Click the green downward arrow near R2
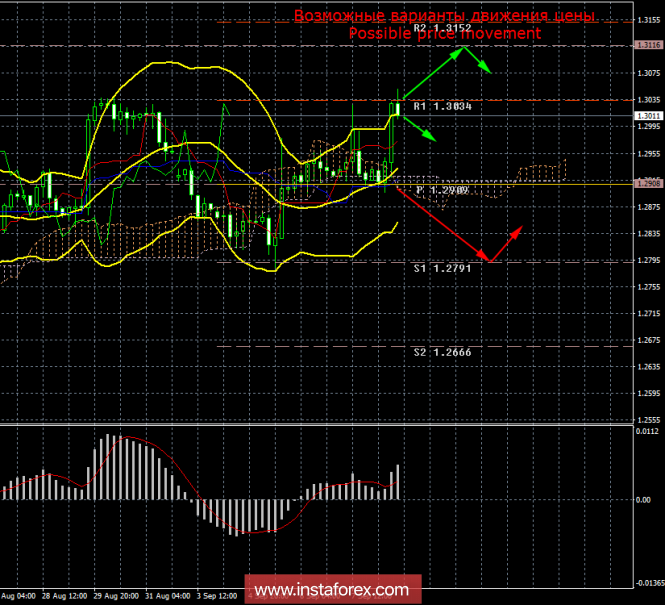This screenshot has height=605, width=665. point(478,60)
